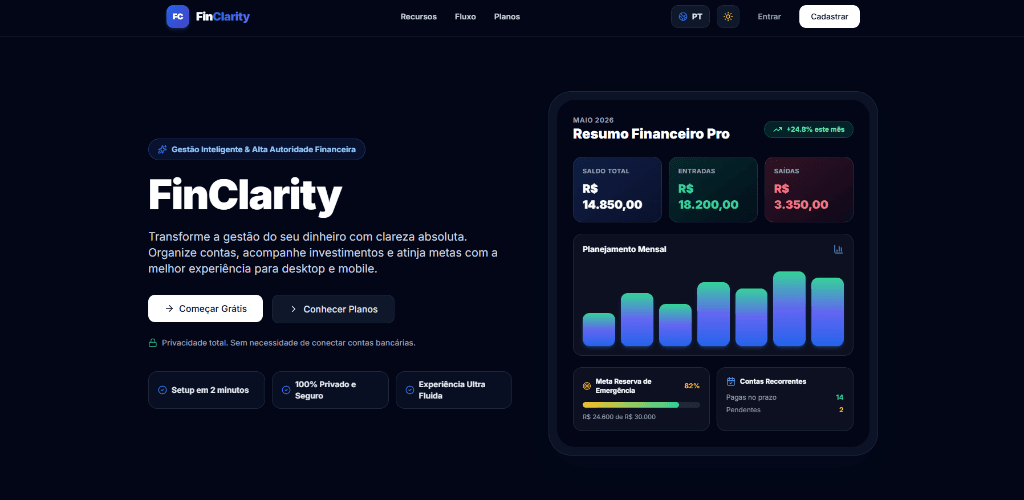Open the Planos menu item
This screenshot has height=500, width=1024.
point(507,17)
